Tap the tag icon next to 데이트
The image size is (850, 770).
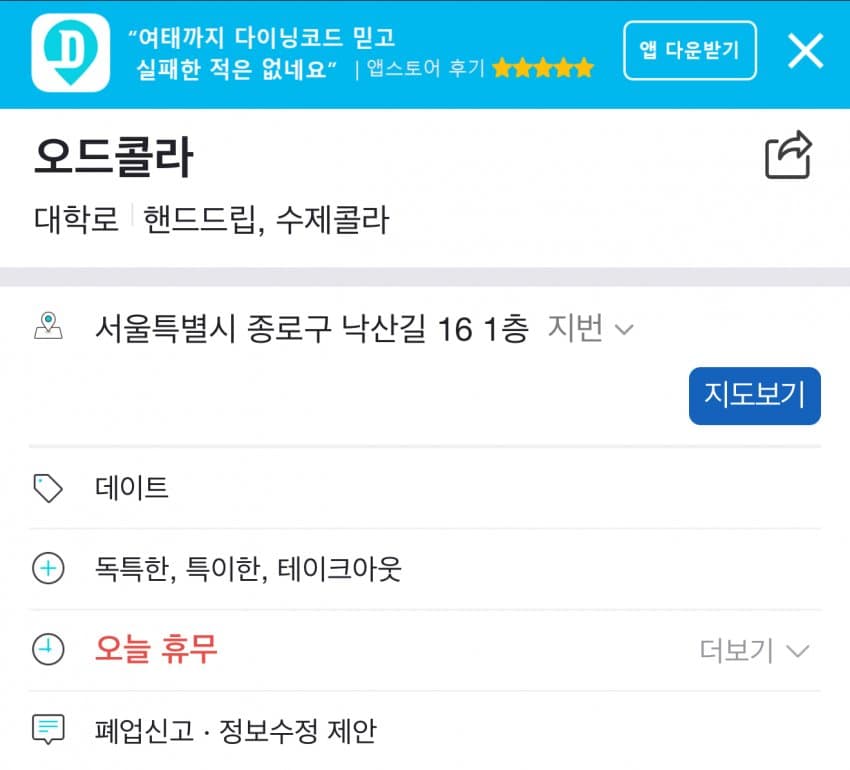(47, 488)
